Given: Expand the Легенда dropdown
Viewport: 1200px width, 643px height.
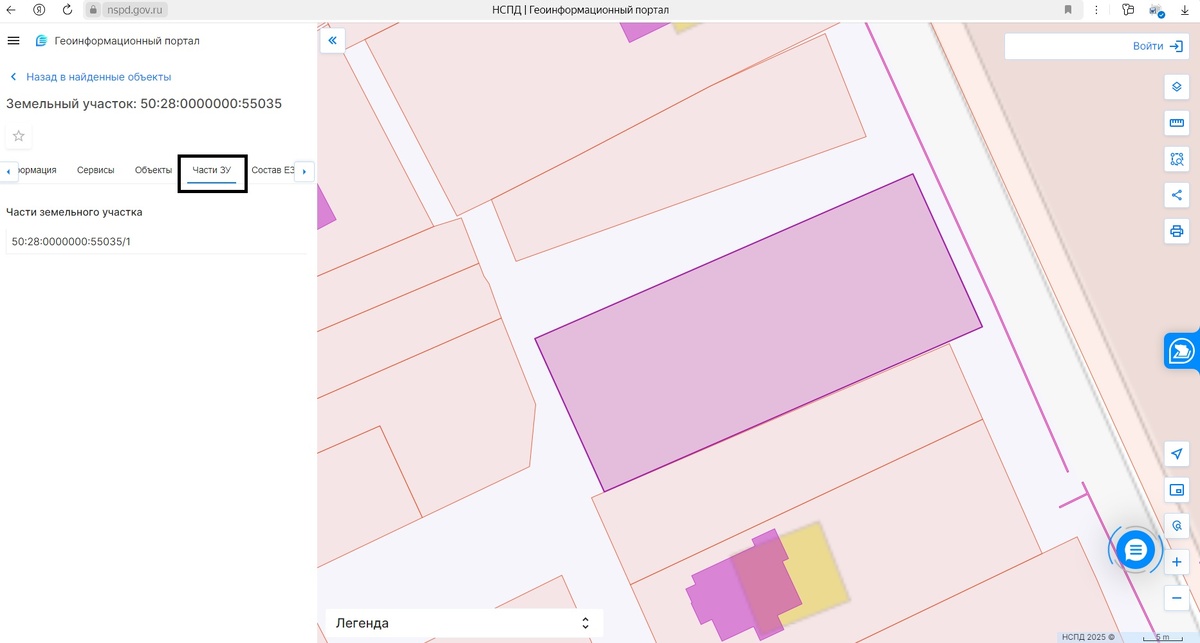Looking at the screenshot, I should [x=464, y=623].
